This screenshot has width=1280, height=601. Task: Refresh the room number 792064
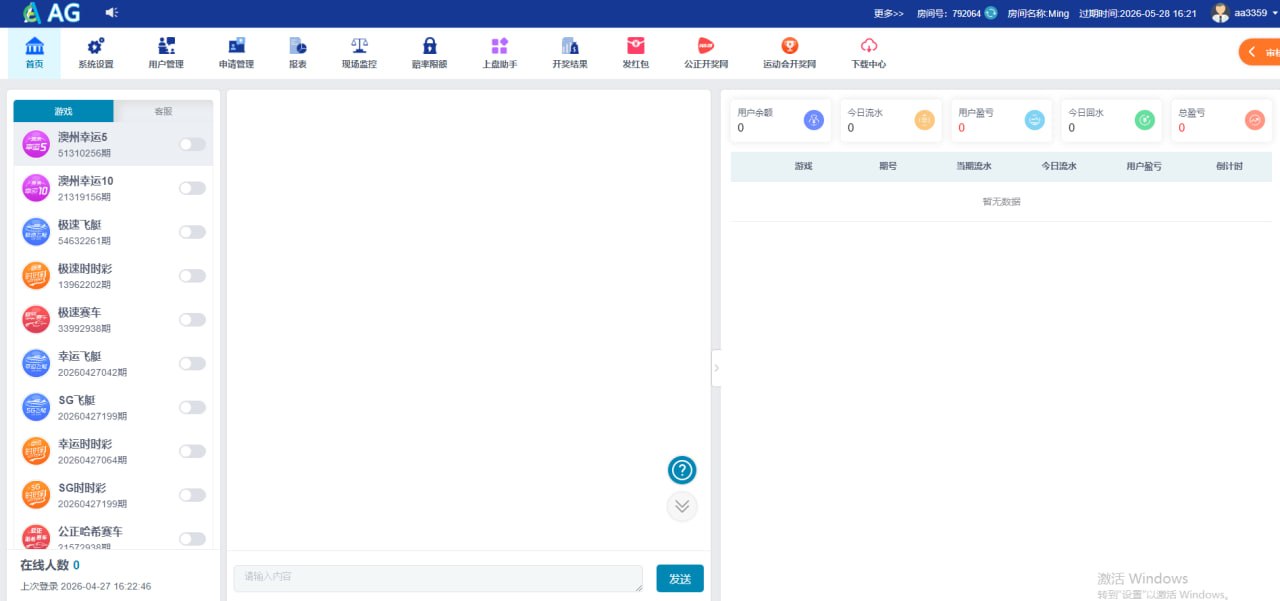991,13
